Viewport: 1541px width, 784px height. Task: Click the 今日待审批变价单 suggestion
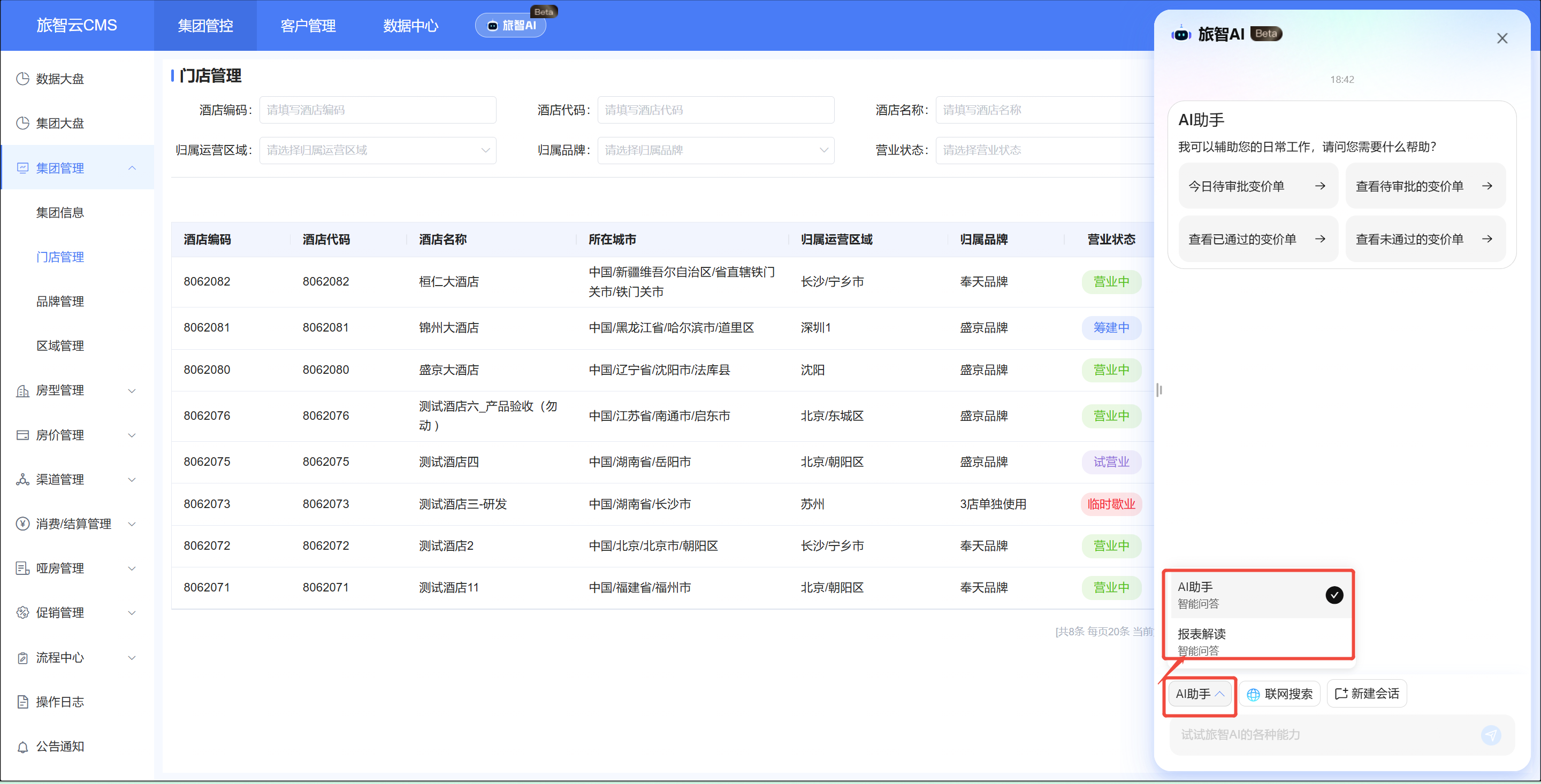[1258, 186]
